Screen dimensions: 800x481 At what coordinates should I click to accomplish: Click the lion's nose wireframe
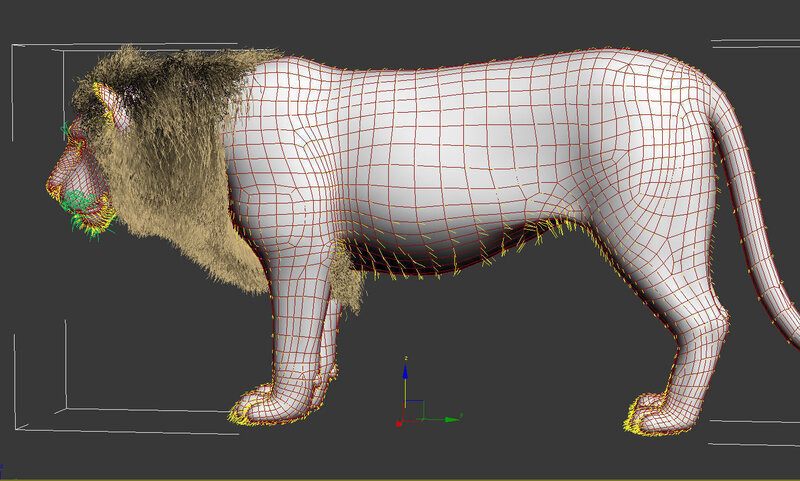pyautogui.click(x=62, y=178)
